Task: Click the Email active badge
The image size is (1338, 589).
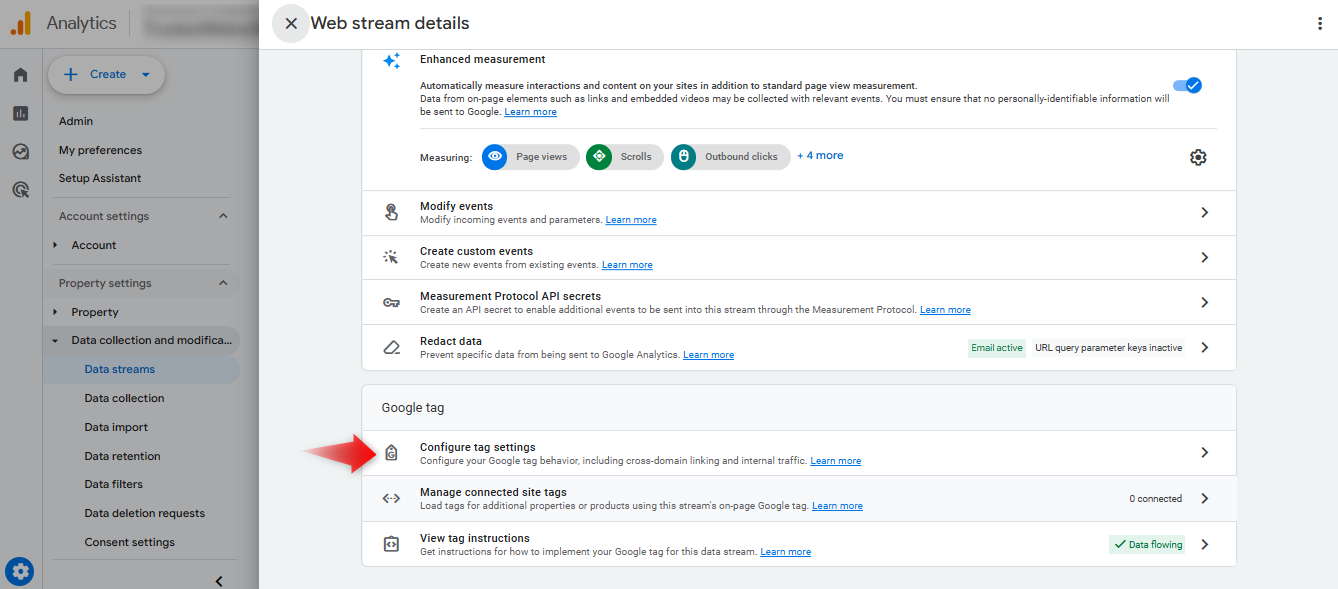Action: [x=997, y=348]
